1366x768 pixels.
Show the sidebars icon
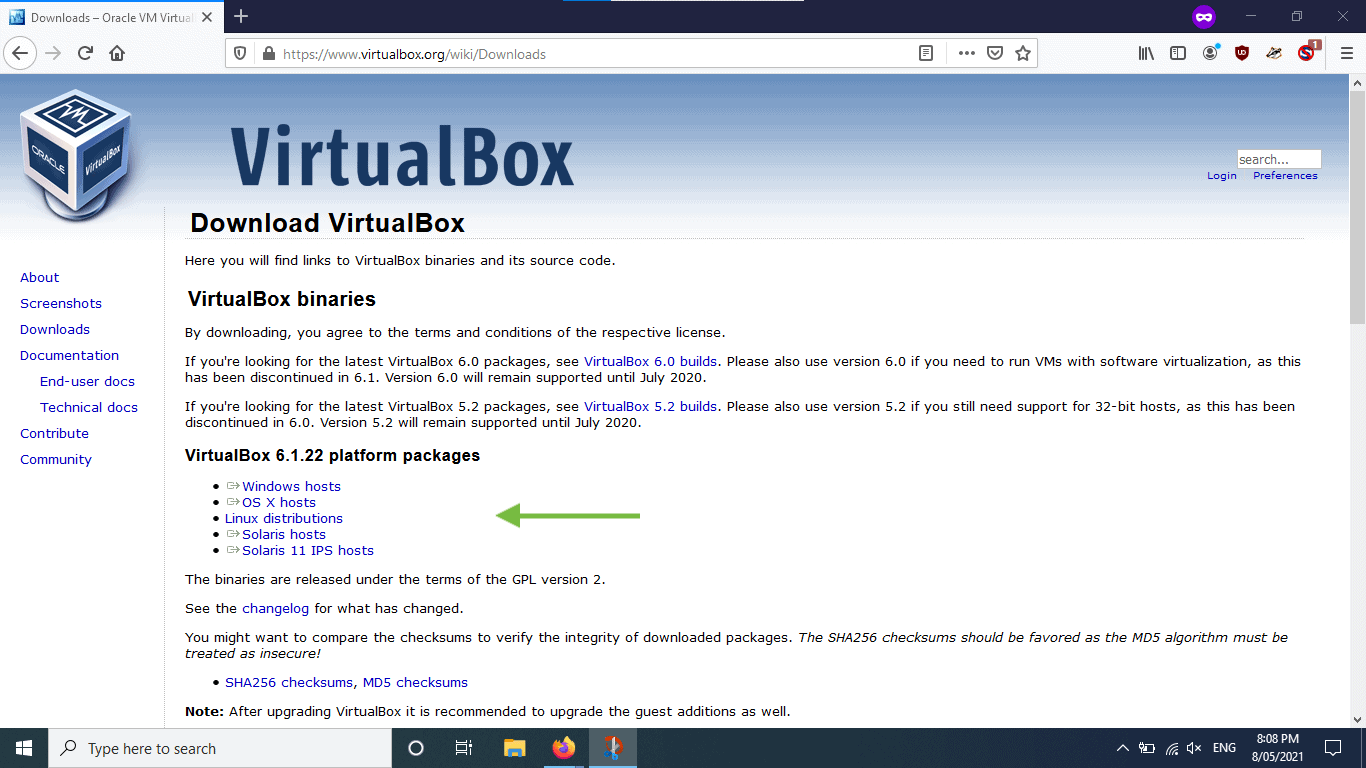click(1178, 54)
